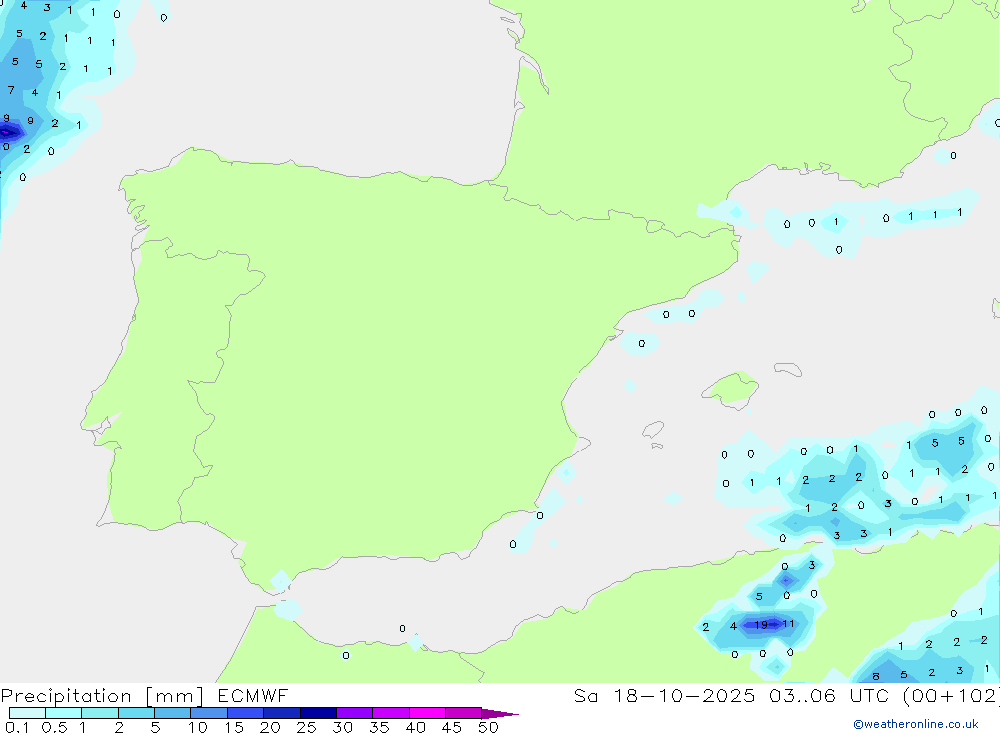
Task: Click the '(00+102)' forecast offset text
Action: coord(951,695)
